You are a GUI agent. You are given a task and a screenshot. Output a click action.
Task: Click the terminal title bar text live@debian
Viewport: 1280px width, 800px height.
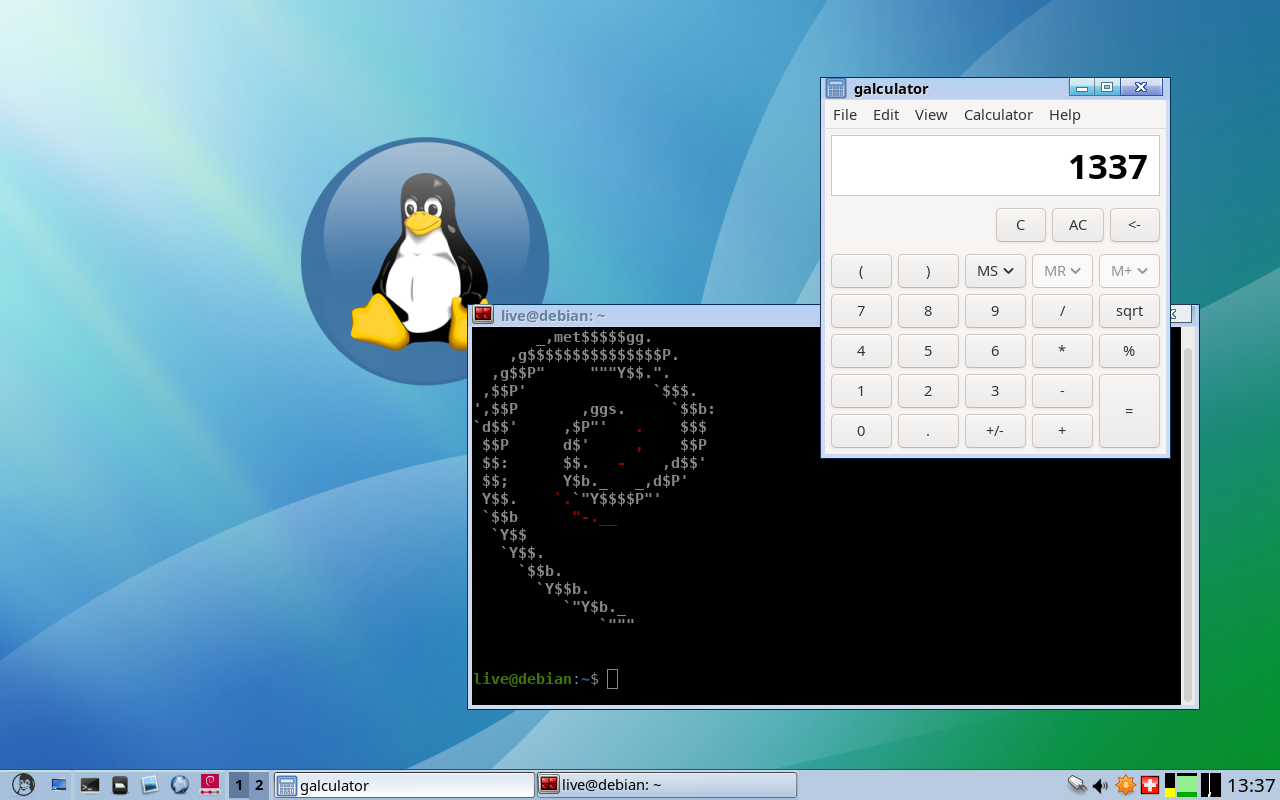(x=553, y=315)
